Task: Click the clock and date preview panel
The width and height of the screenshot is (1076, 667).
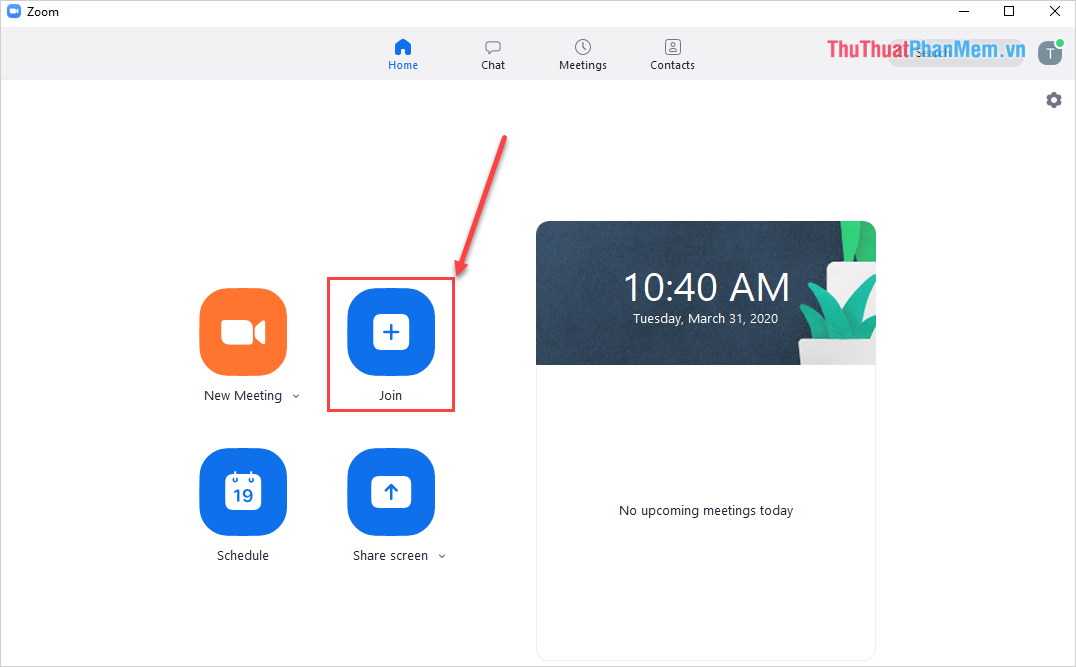Action: pos(706,292)
